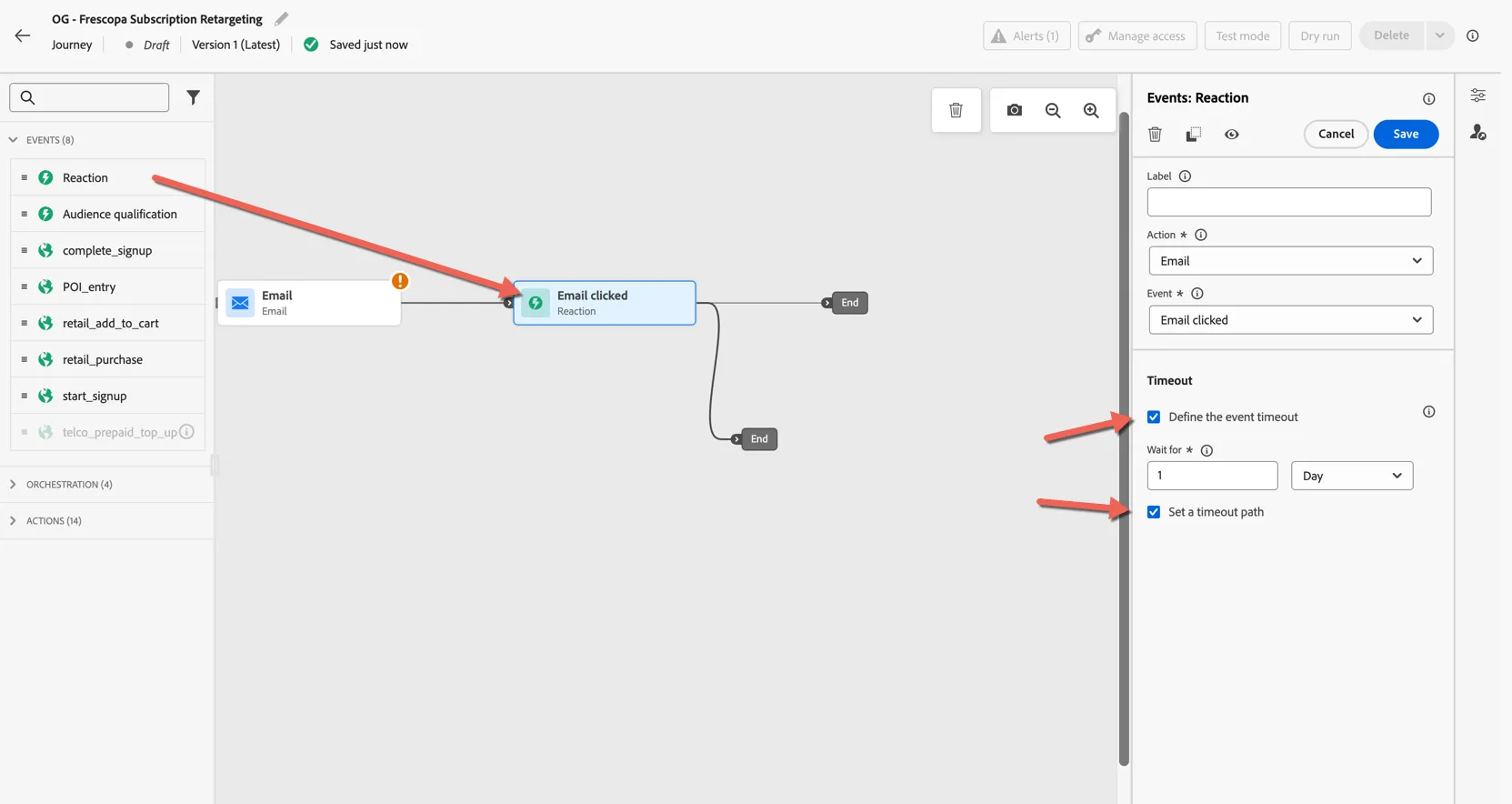1512x804 pixels.
Task: Open Alerts (1) button
Action: (x=1026, y=35)
